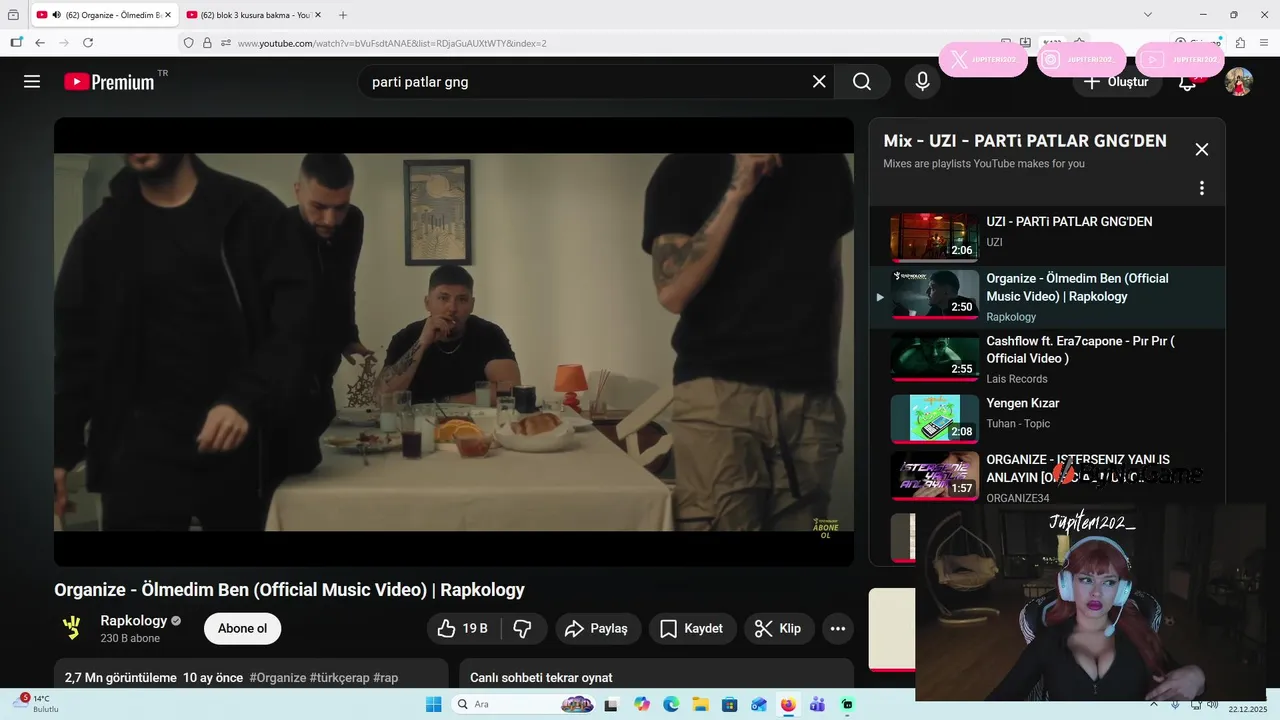
Task: Open Firefox from the taskbar
Action: [788, 704]
